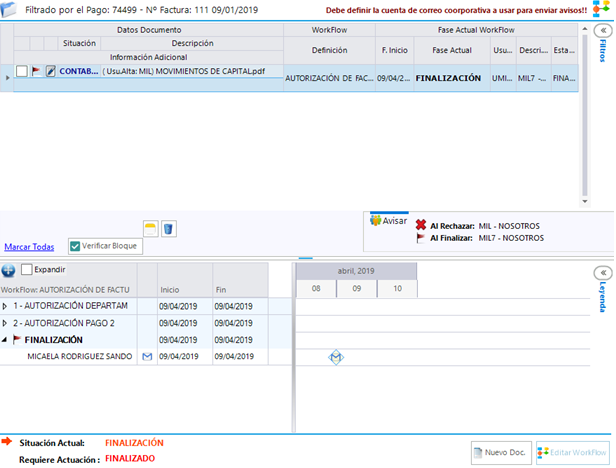Click day 09 in Gantt header
616x468 pixels.
(356, 288)
